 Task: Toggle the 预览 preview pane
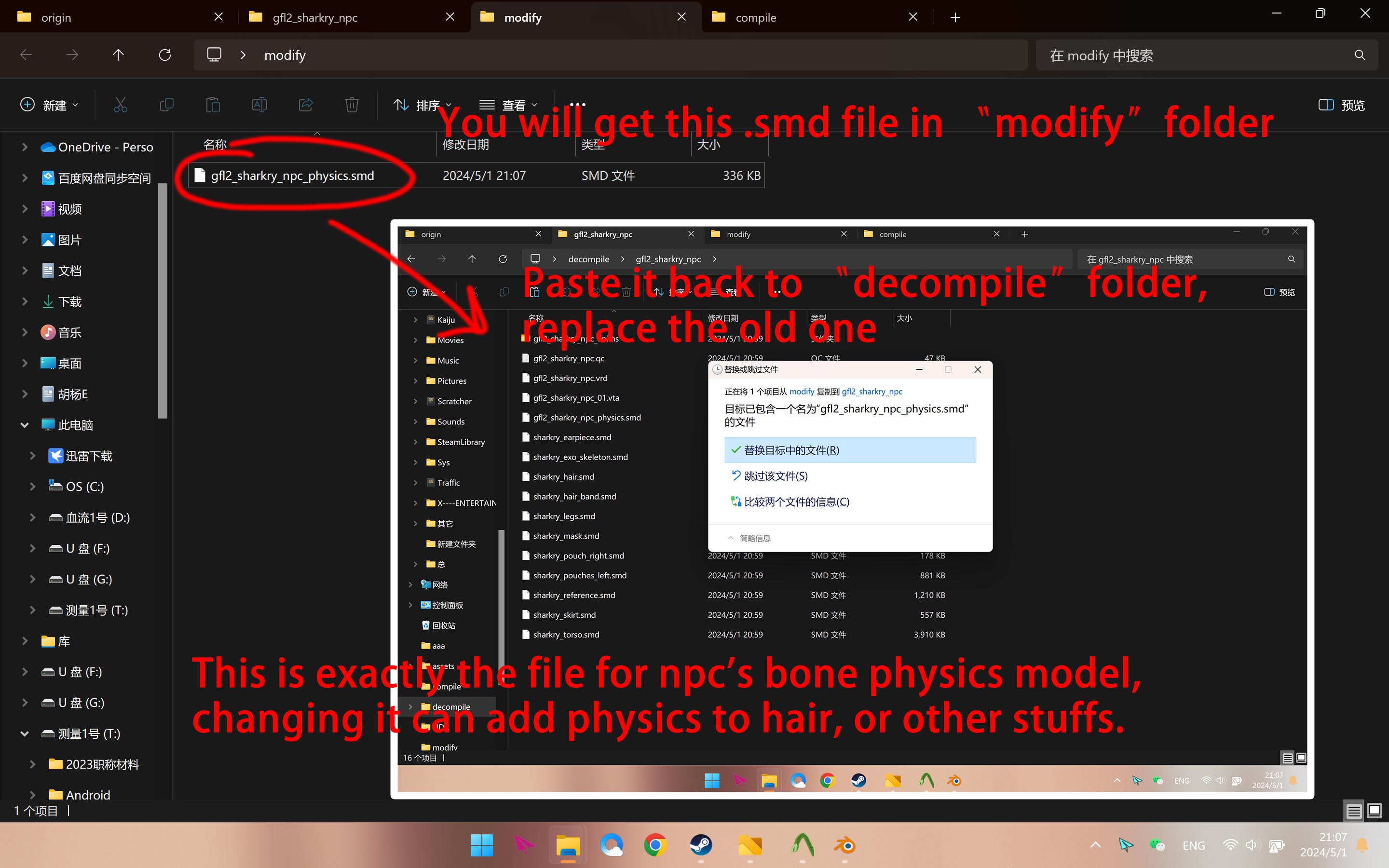pyautogui.click(x=1341, y=105)
